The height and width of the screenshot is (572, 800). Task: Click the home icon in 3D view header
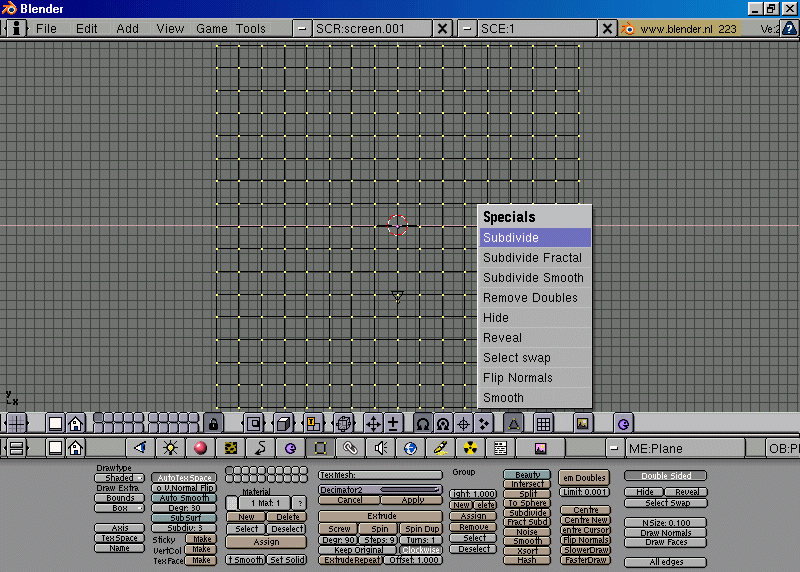75,423
